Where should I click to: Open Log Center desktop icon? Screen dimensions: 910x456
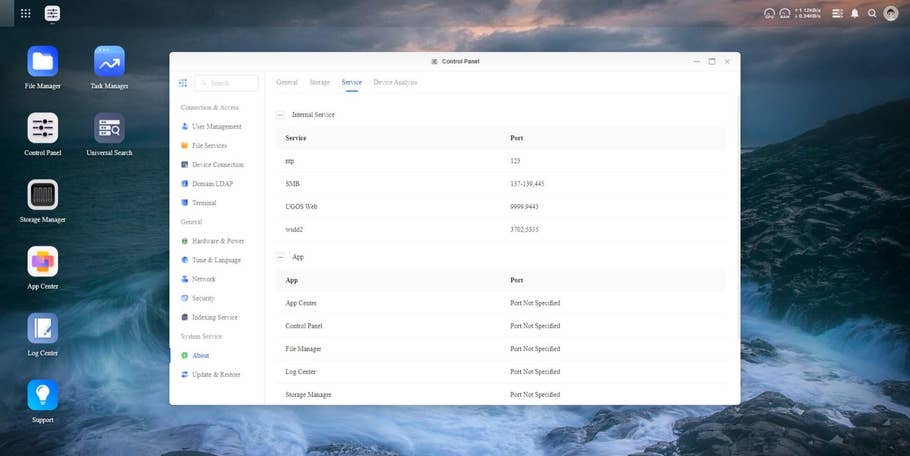[42, 329]
